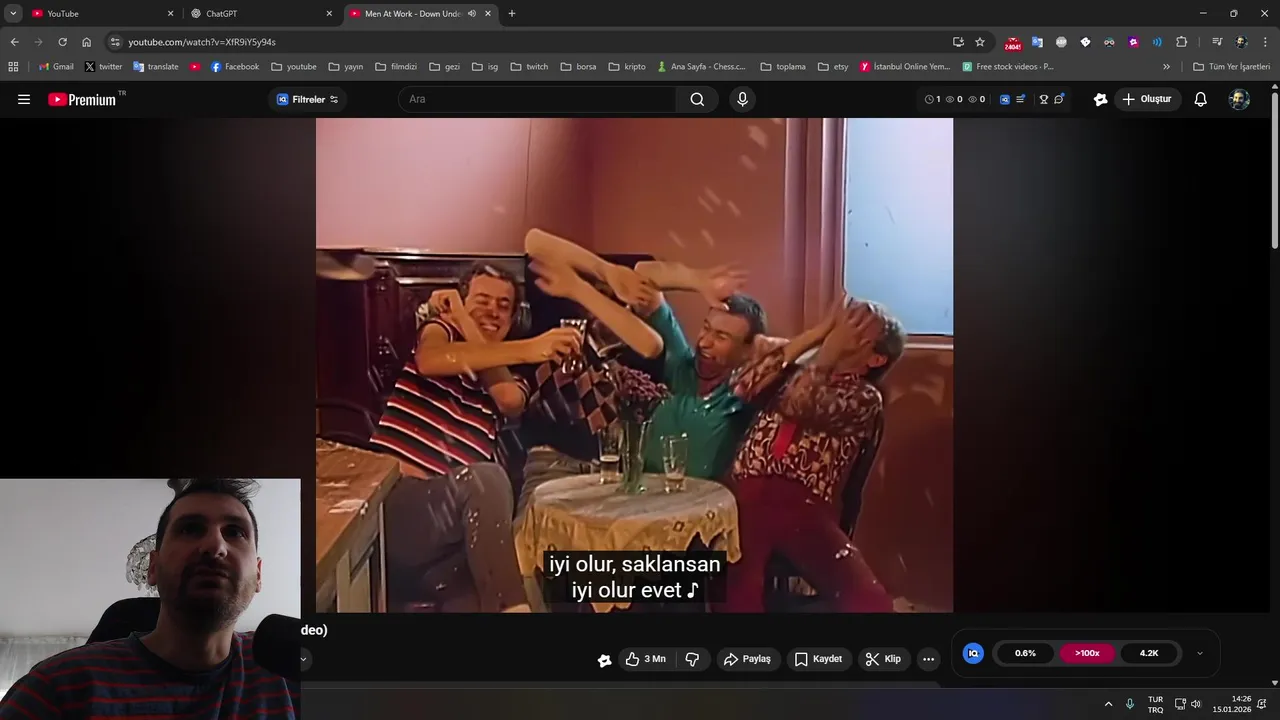Close the ChatGPT tab

tap(329, 14)
